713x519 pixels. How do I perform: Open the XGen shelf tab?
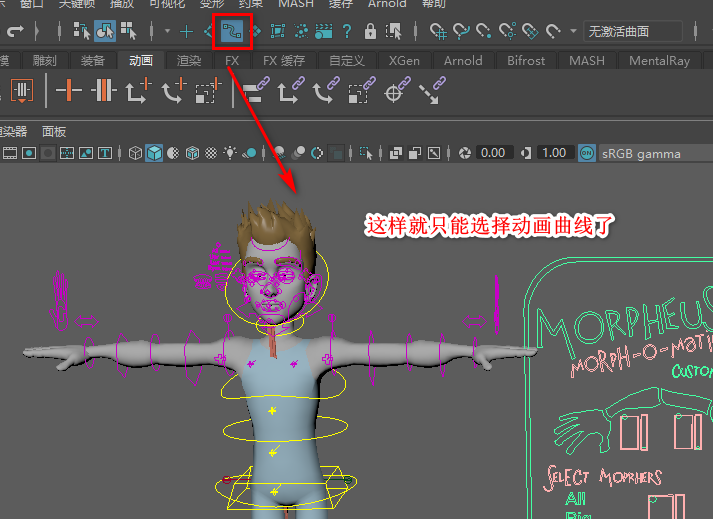click(x=404, y=60)
